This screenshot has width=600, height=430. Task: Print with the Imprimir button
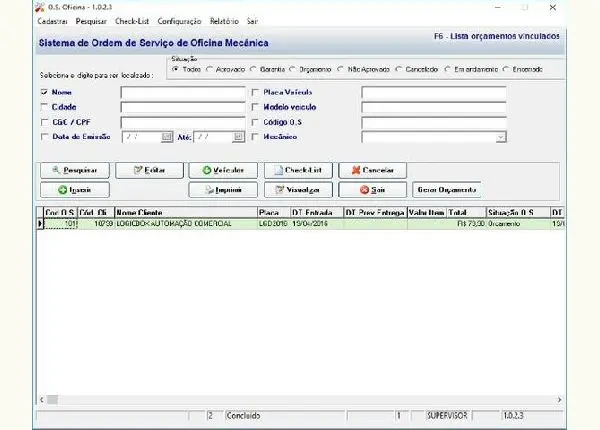[223, 189]
